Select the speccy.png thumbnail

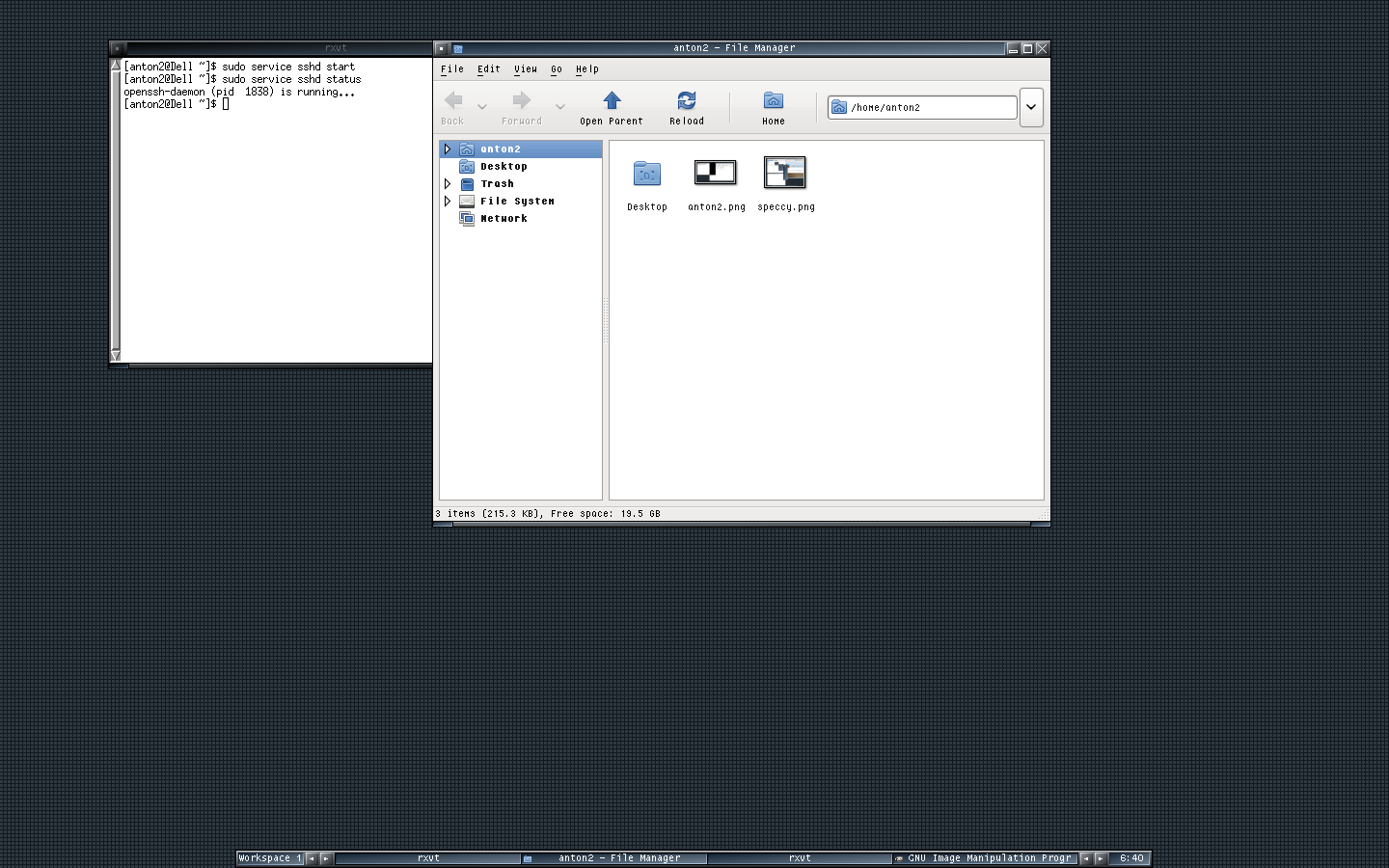(x=785, y=174)
